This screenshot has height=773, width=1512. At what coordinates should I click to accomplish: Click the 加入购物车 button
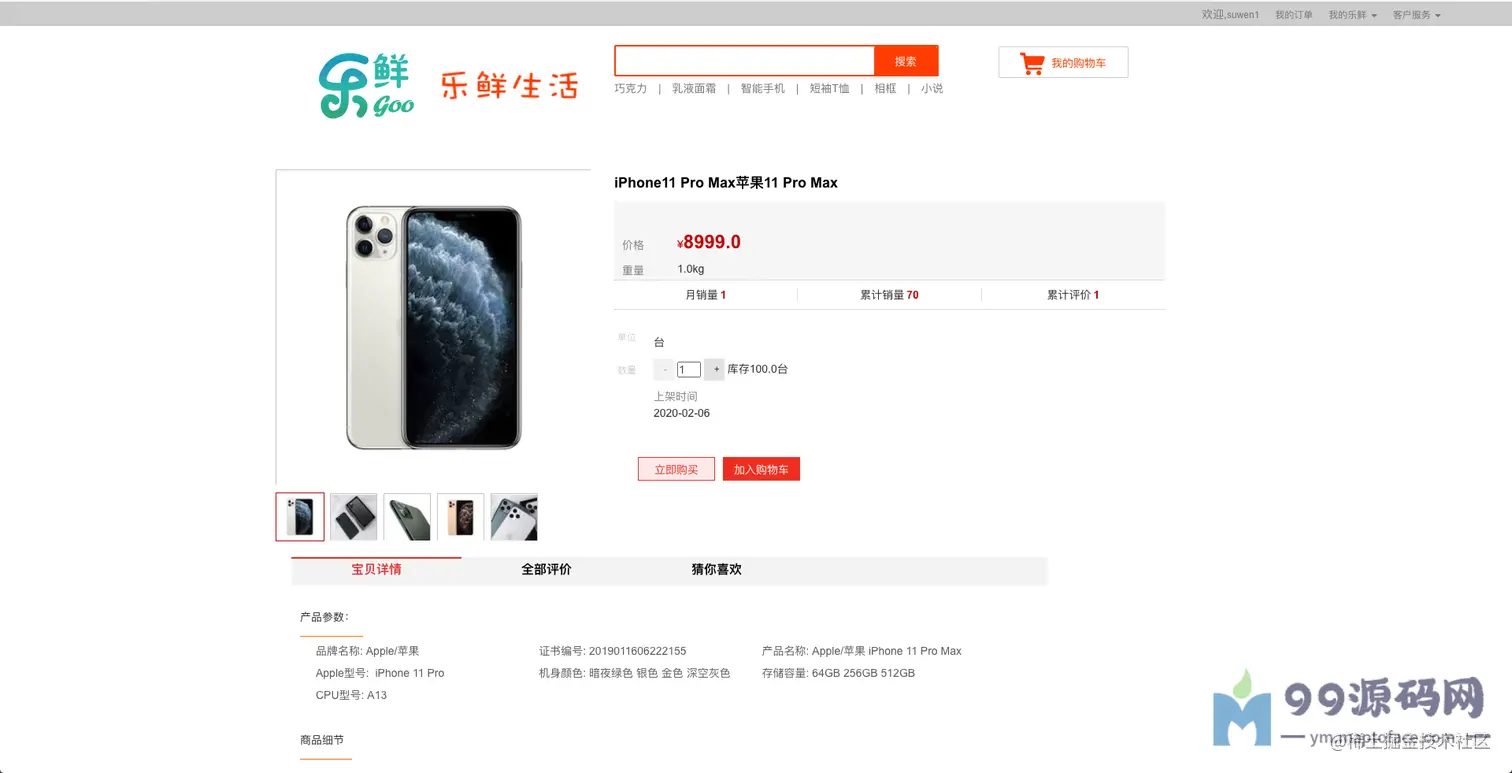click(x=761, y=469)
